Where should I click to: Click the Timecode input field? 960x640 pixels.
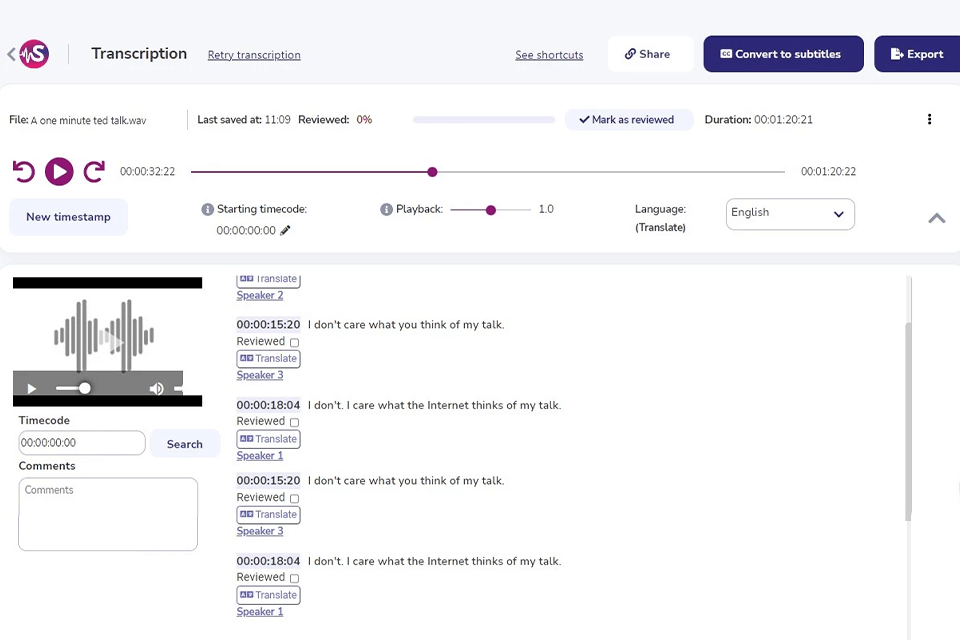point(82,443)
